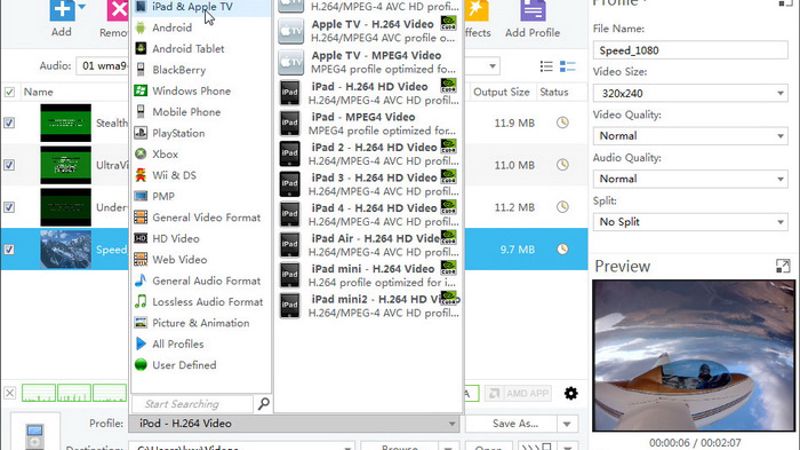Switch to list view icon
This screenshot has height=450, width=800.
pos(546,66)
